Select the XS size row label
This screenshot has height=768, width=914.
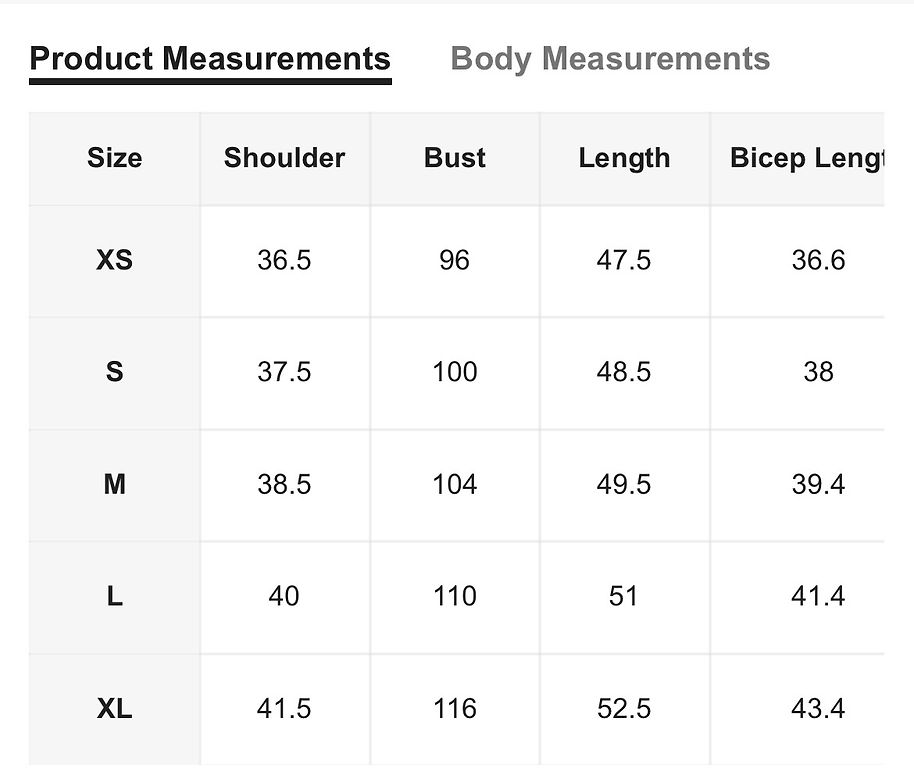tap(114, 260)
